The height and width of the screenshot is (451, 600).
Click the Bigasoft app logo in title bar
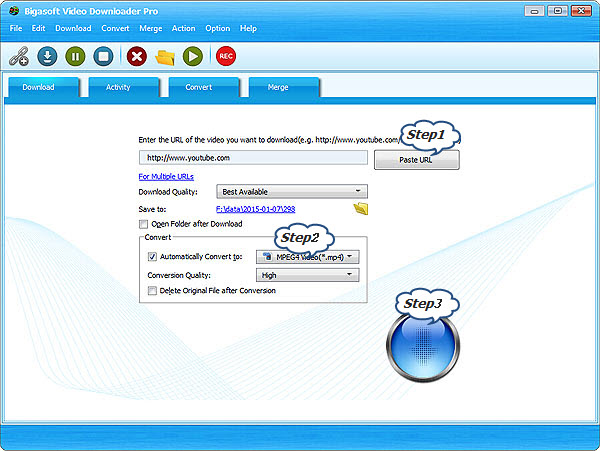[x=14, y=11]
